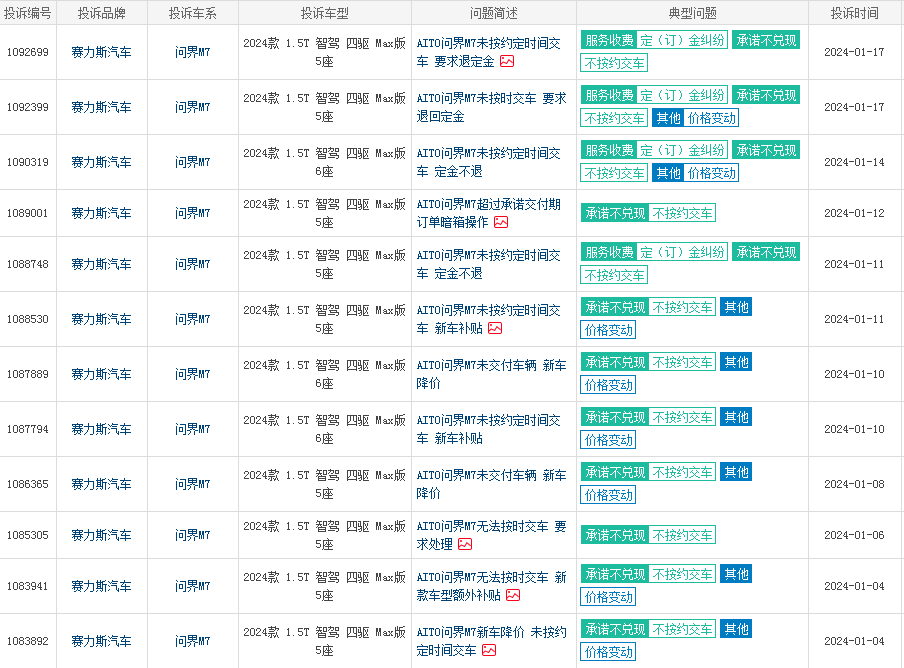Click the 其他 tag in row 1083941
The image size is (904, 668).
click(x=736, y=574)
